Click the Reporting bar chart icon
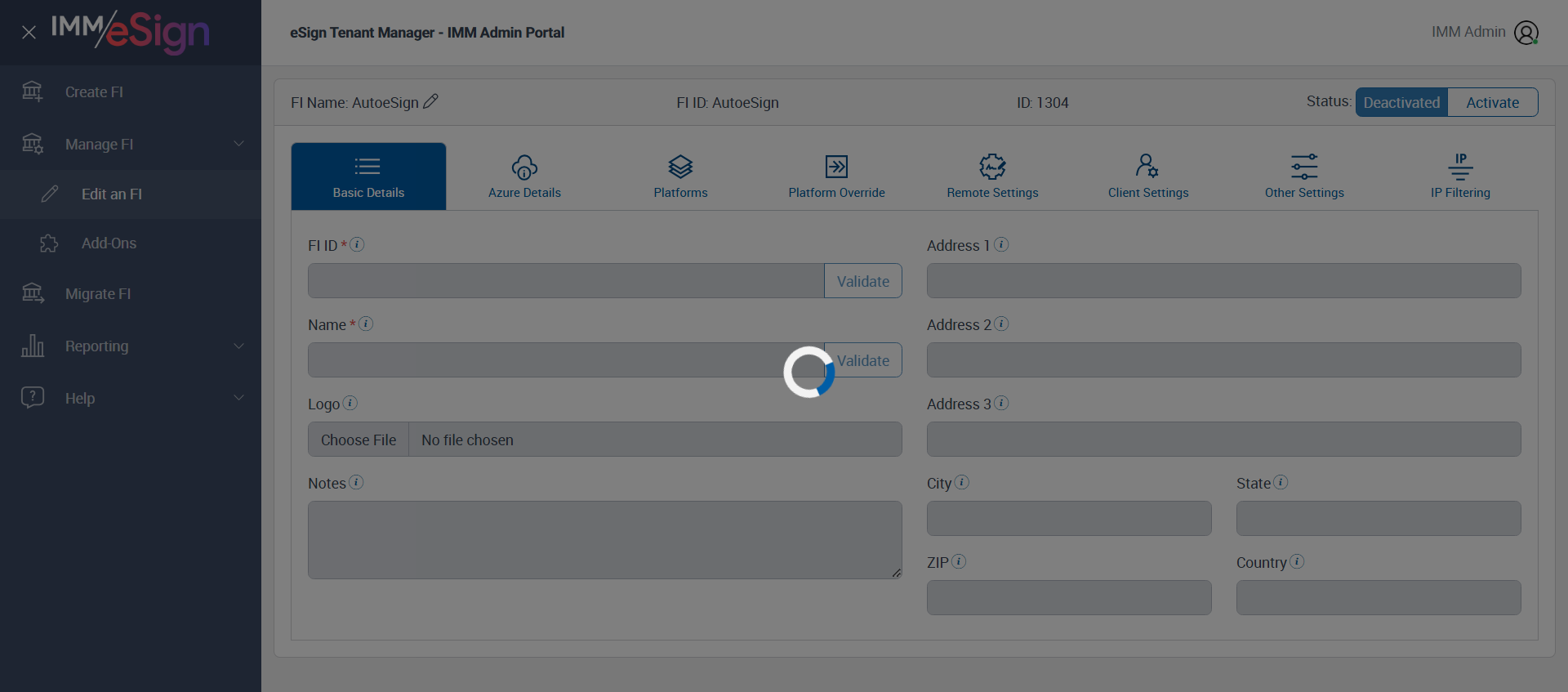 (x=33, y=346)
